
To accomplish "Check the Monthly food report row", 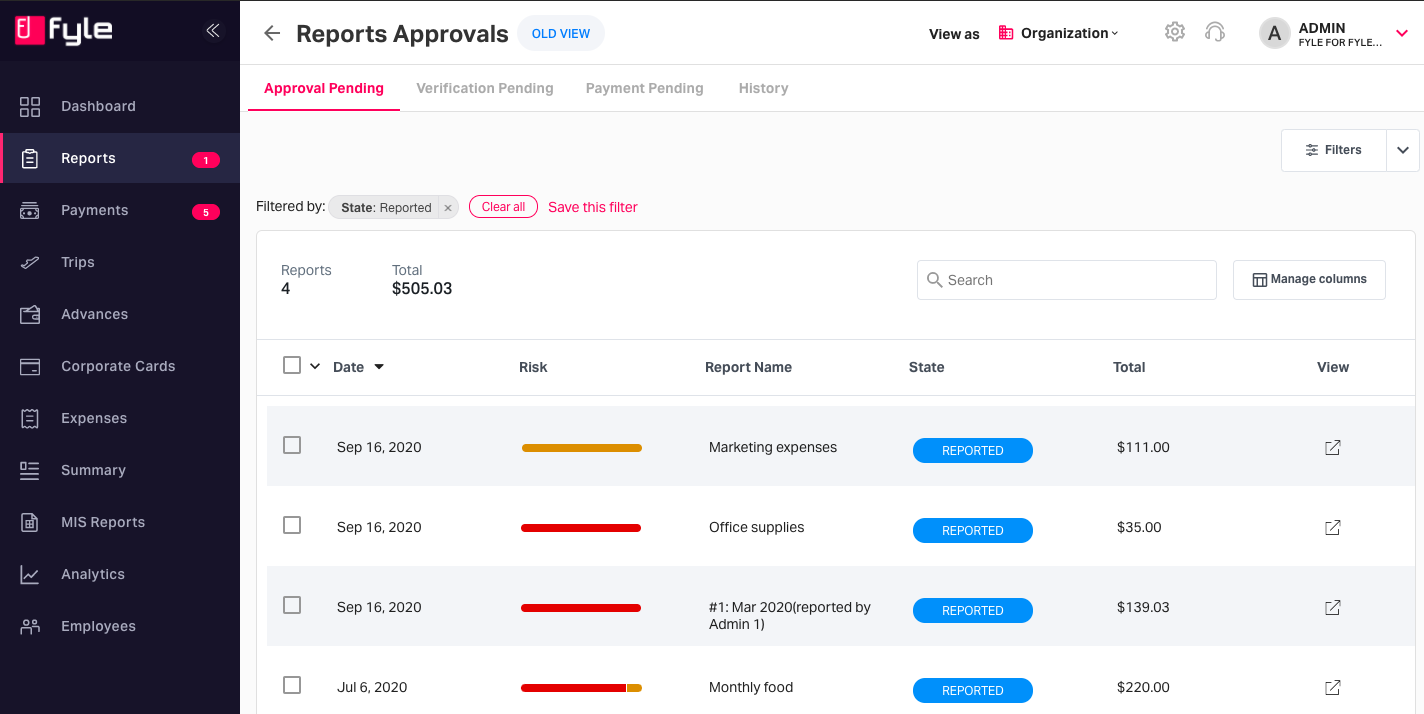I will click(x=292, y=685).
